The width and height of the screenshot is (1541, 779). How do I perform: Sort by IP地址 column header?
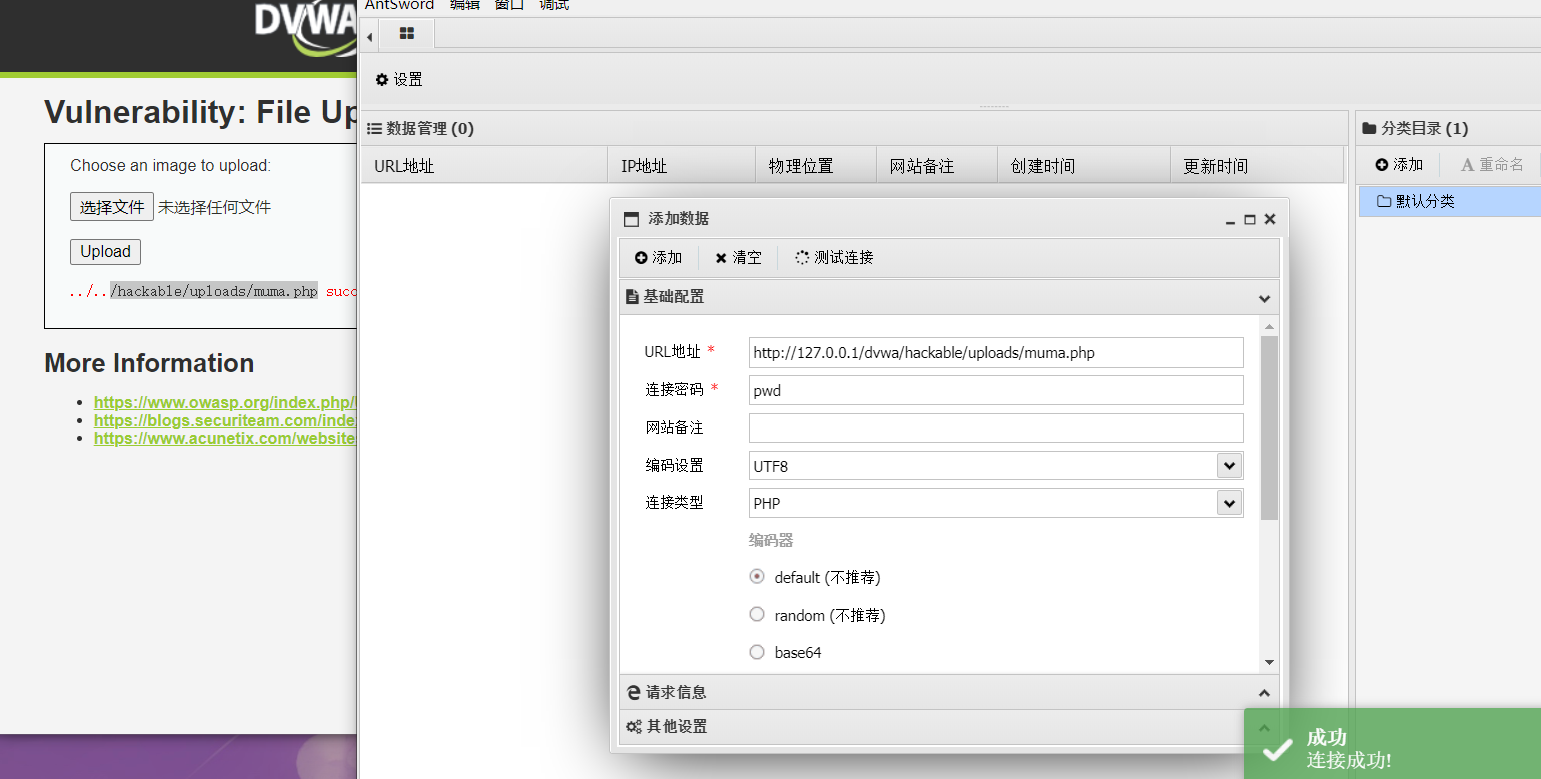(681, 165)
